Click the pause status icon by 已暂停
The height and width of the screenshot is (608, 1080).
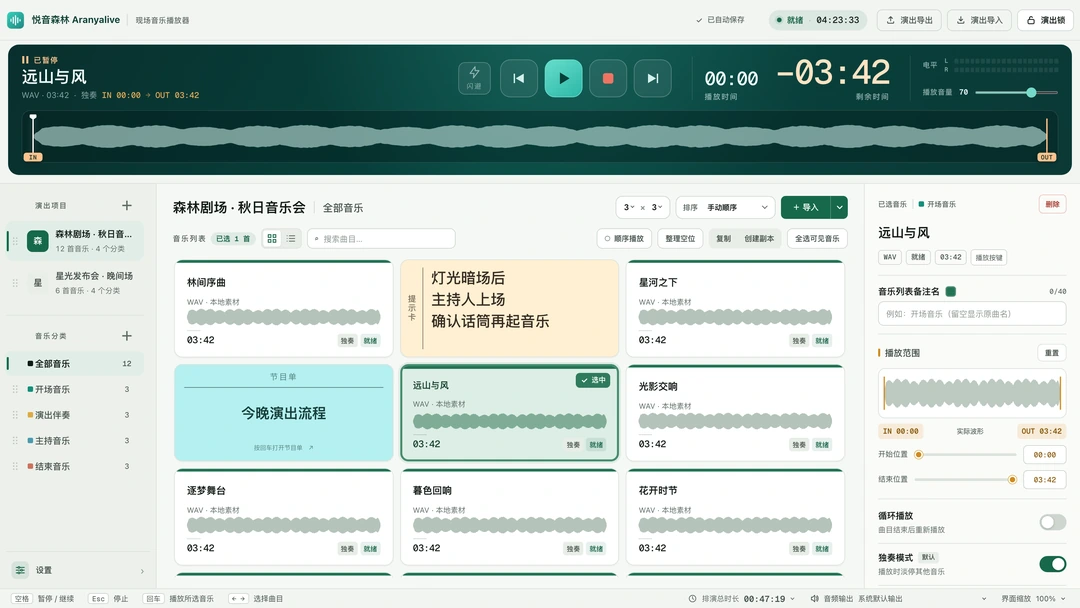[25, 60]
